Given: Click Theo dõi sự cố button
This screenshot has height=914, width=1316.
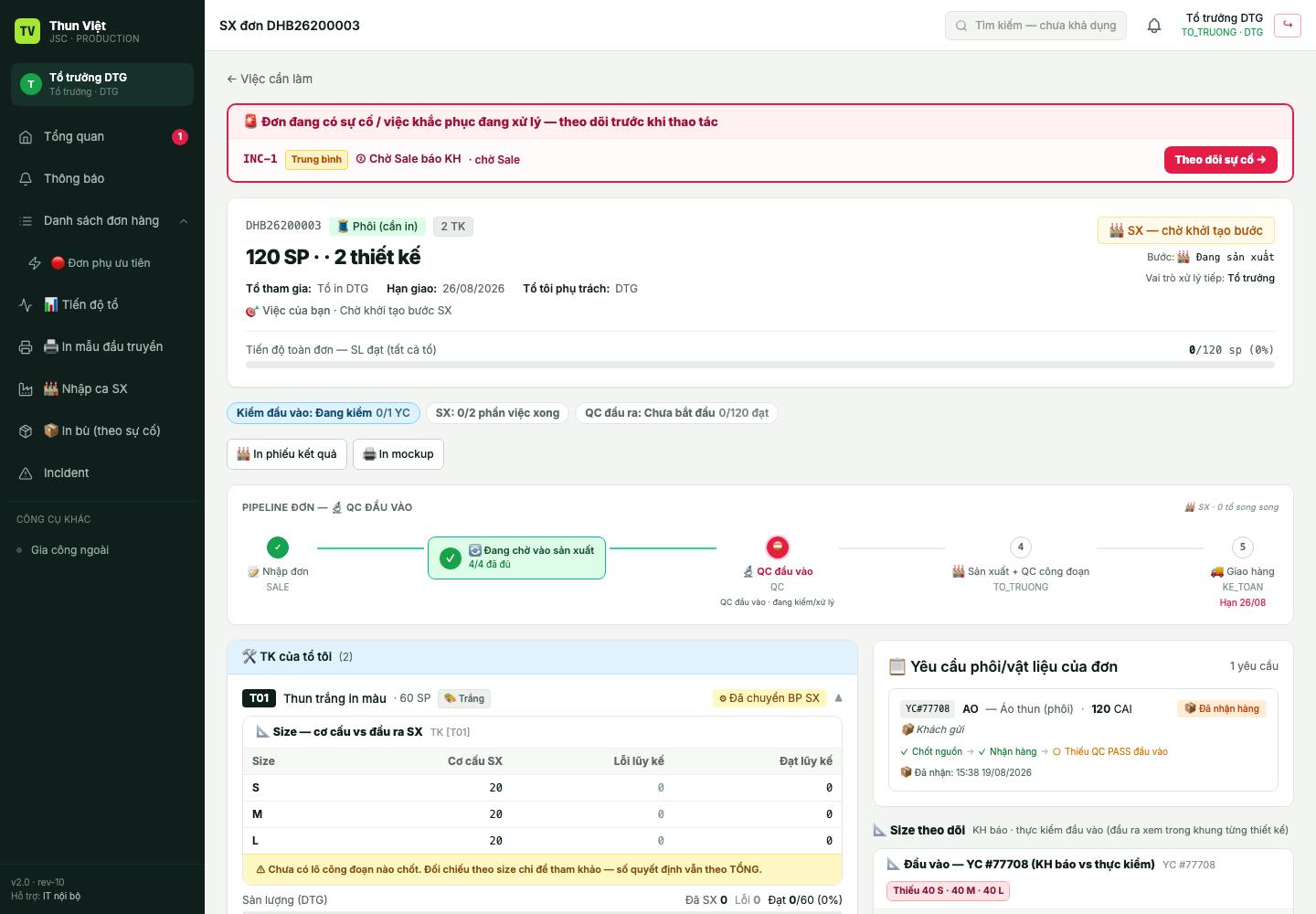Looking at the screenshot, I should pyautogui.click(x=1220, y=160).
